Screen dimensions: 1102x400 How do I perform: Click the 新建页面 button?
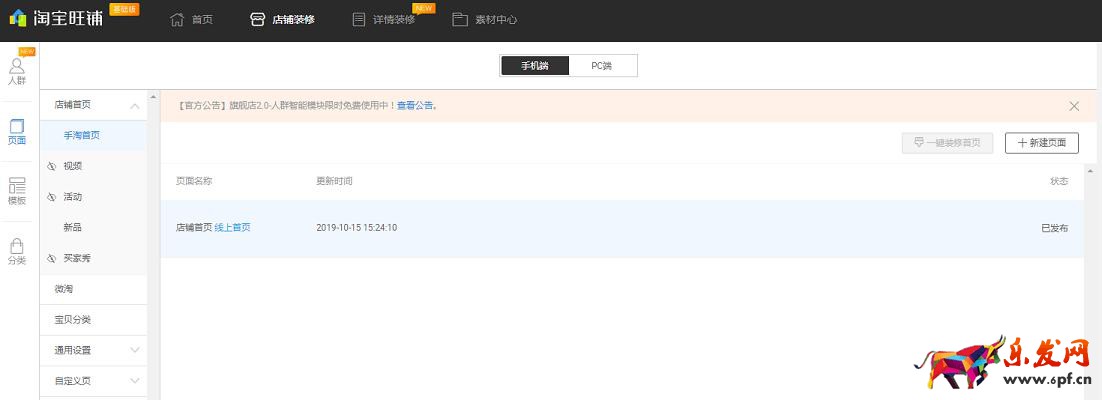click(1042, 143)
